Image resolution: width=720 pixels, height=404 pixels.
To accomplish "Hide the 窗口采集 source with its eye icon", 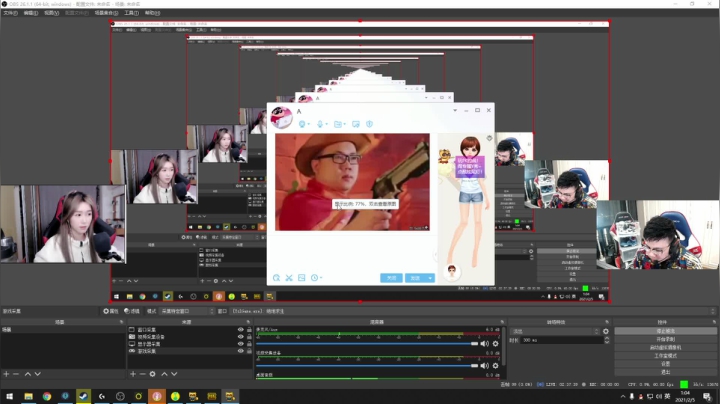I will point(241,330).
